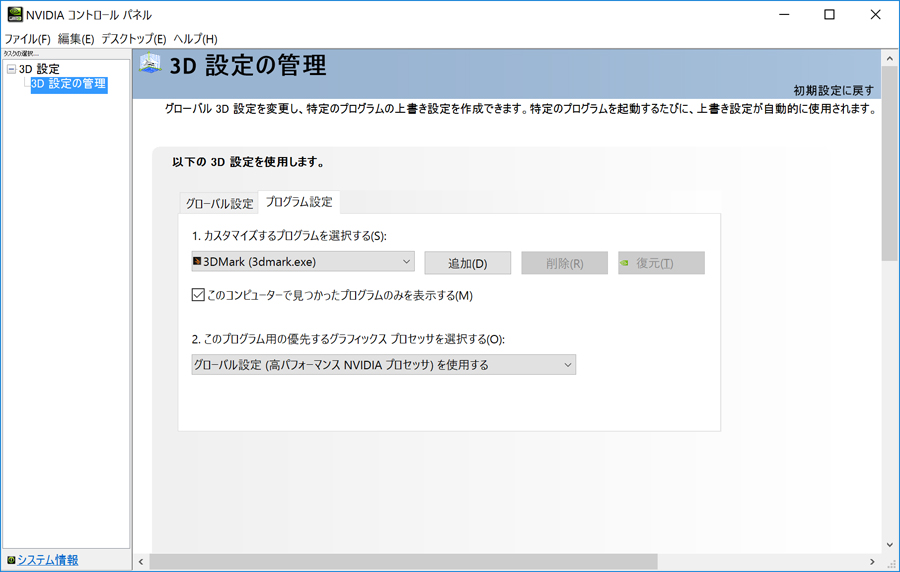This screenshot has width=900, height=572.
Task: Click the vertical scrollbar down arrow
Action: click(890, 545)
